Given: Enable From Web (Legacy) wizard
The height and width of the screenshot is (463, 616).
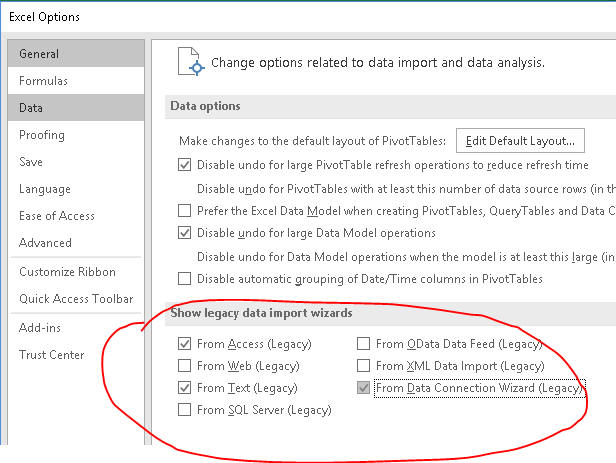Looking at the screenshot, I should click(184, 366).
